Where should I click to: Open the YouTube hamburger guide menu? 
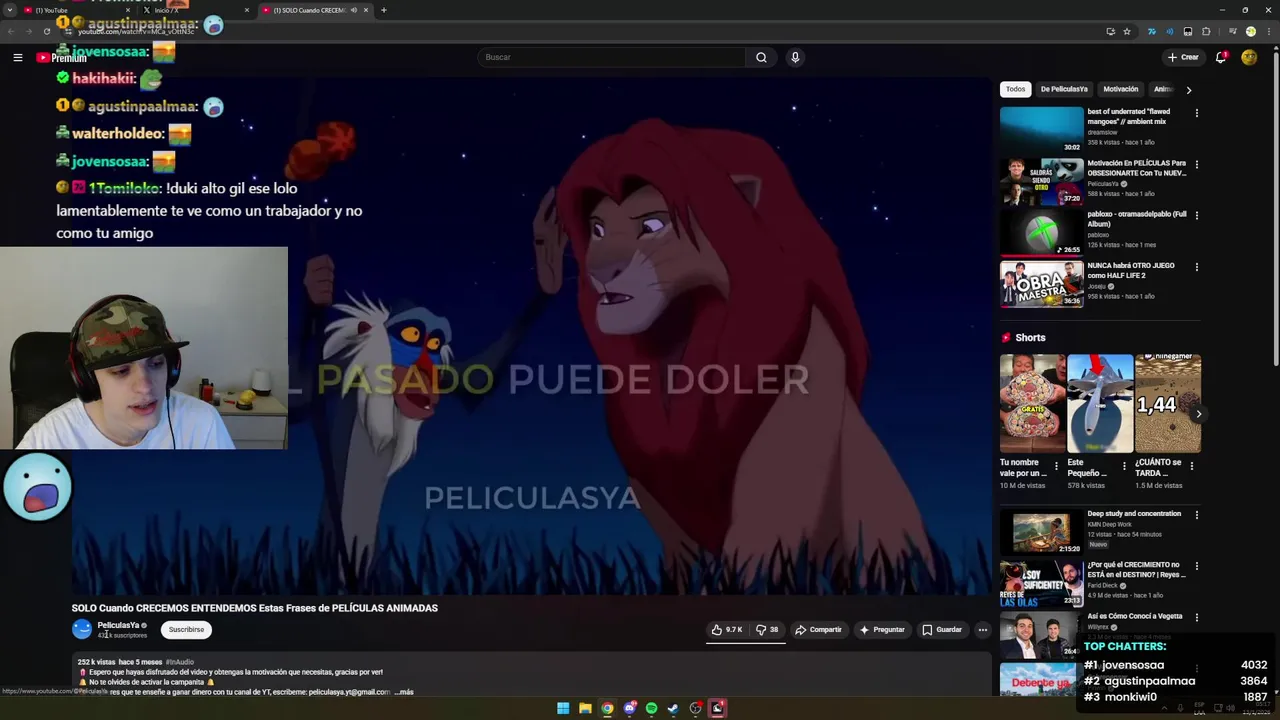coord(17,57)
